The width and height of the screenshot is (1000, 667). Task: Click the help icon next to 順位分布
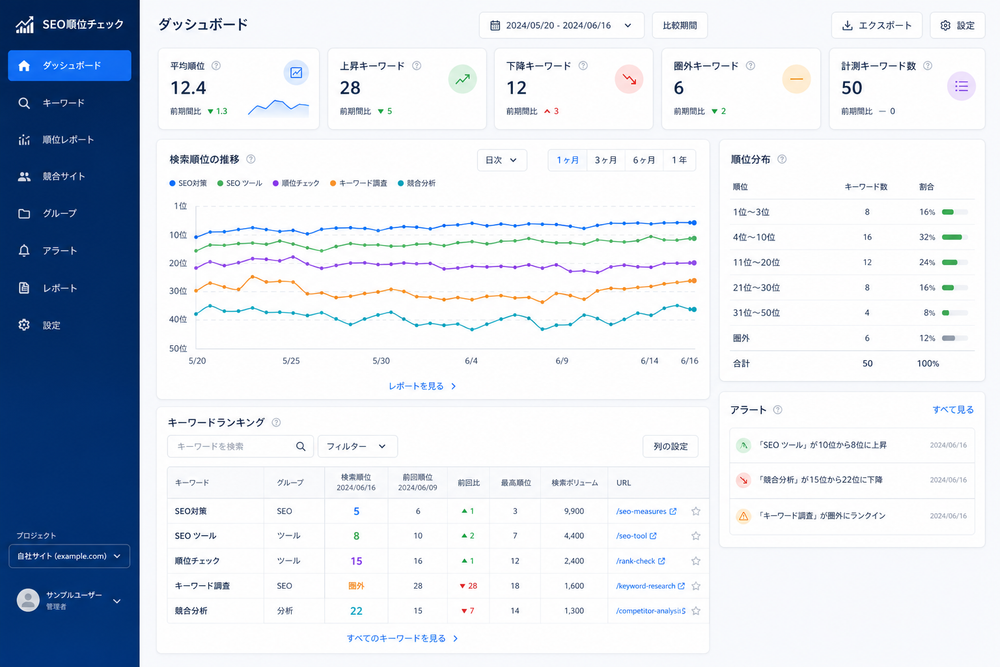pos(782,159)
